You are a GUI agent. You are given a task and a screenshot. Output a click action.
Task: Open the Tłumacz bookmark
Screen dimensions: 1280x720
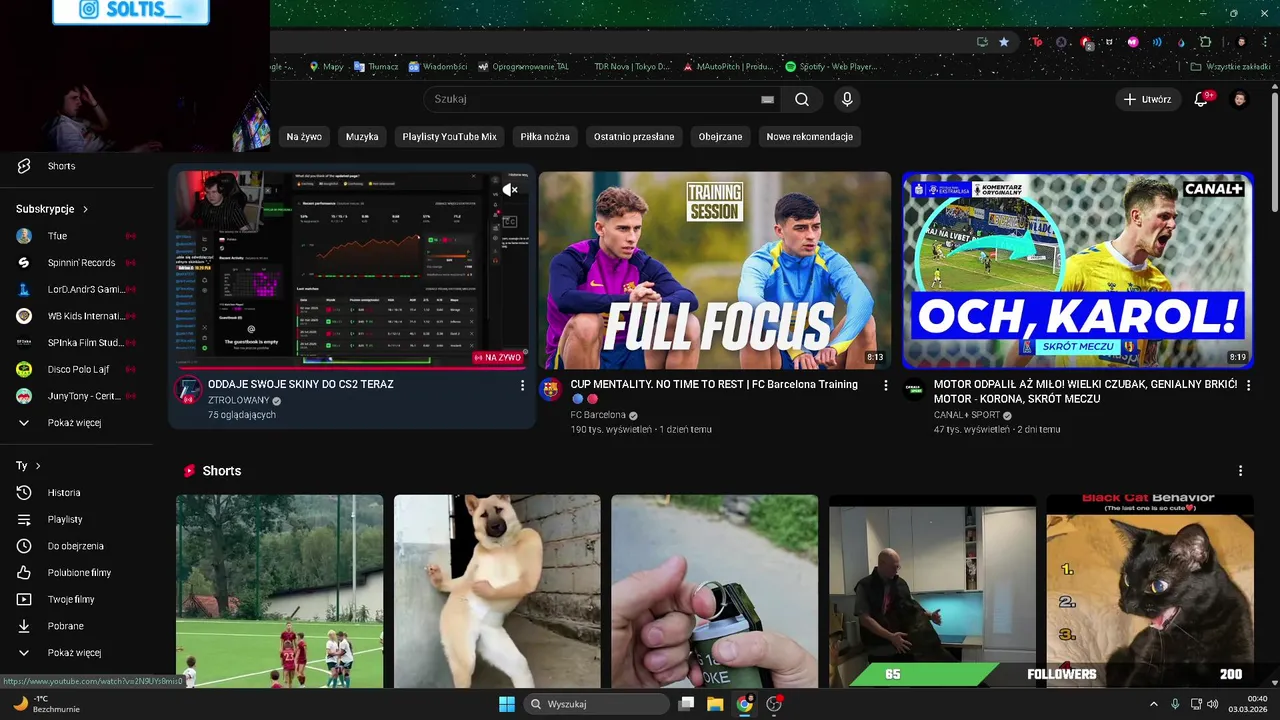376,67
